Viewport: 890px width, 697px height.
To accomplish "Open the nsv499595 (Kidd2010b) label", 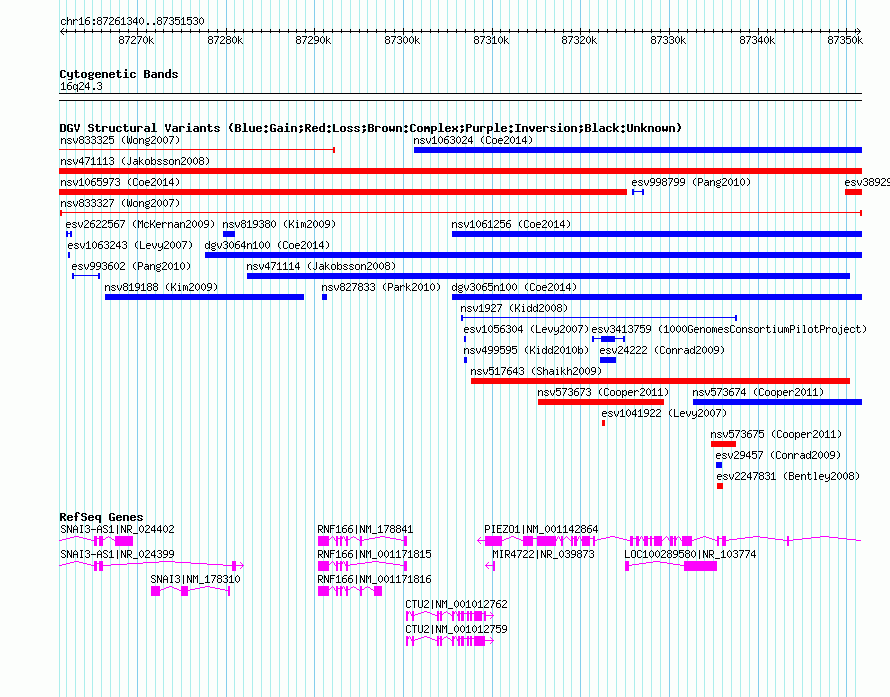I will [x=526, y=350].
